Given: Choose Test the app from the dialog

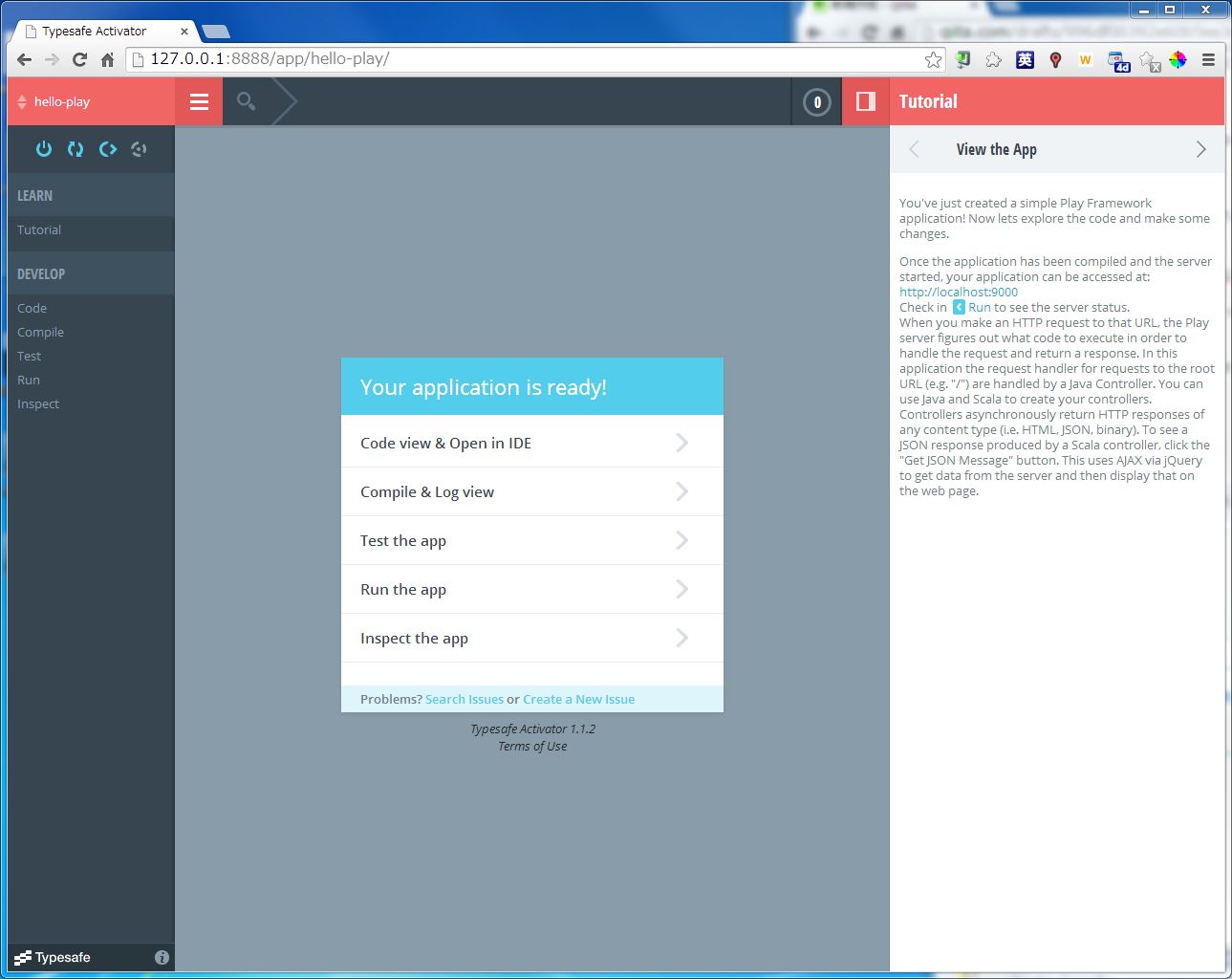Looking at the screenshot, I should click(531, 540).
